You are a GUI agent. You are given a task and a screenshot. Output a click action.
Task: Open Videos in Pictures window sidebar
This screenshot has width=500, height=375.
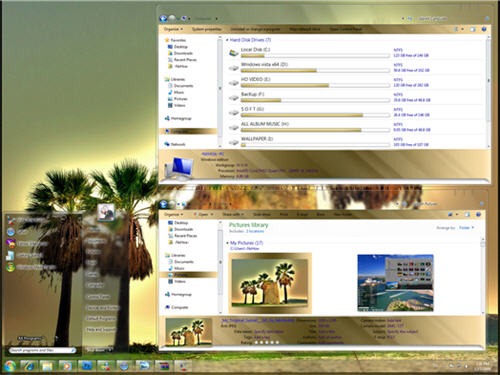(176, 281)
